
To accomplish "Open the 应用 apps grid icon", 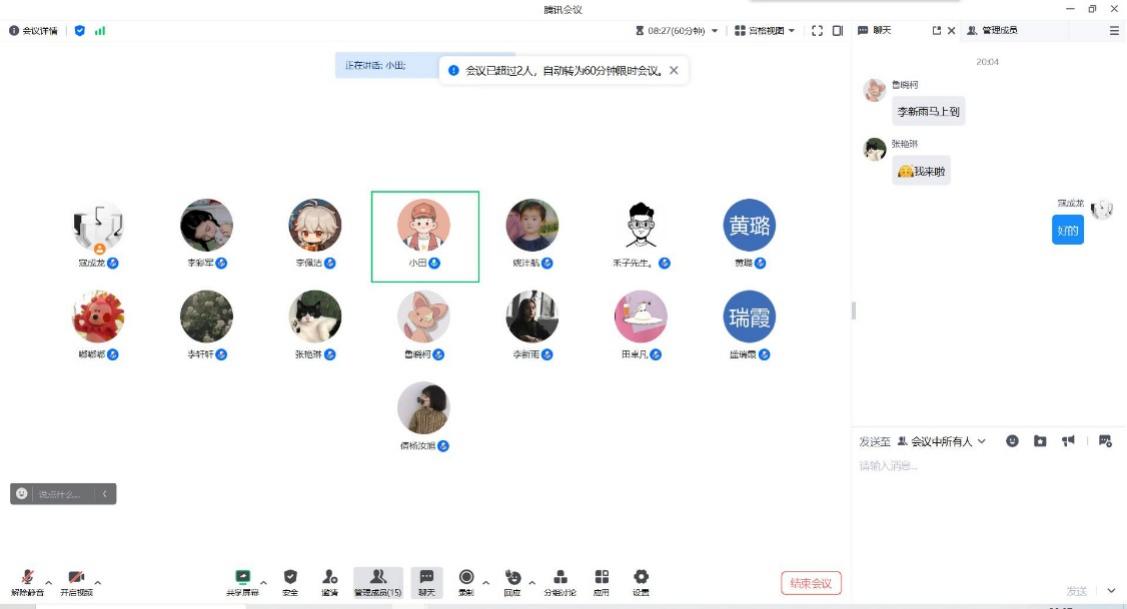I will click(601, 581).
